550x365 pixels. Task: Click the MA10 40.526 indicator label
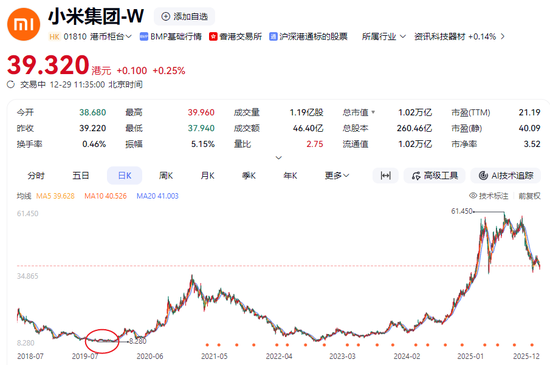(106, 196)
